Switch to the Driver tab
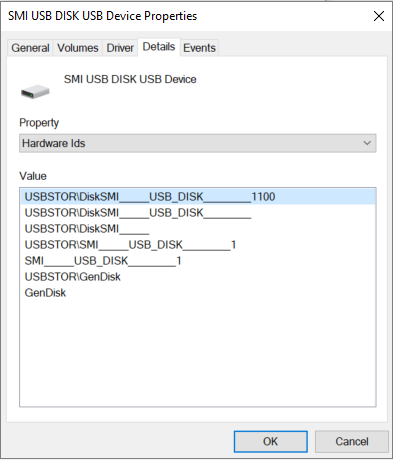The height and width of the screenshot is (460, 393). coord(120,48)
